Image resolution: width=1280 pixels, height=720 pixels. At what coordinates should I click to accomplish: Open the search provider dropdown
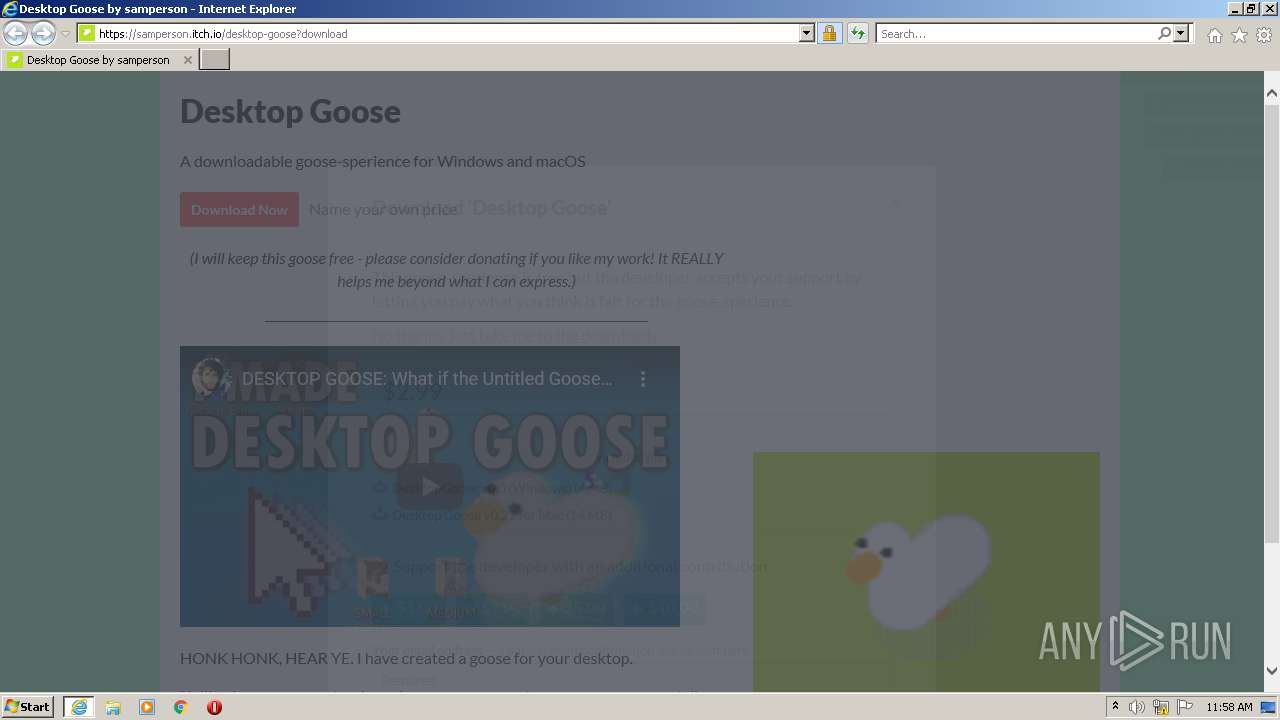coord(1181,33)
